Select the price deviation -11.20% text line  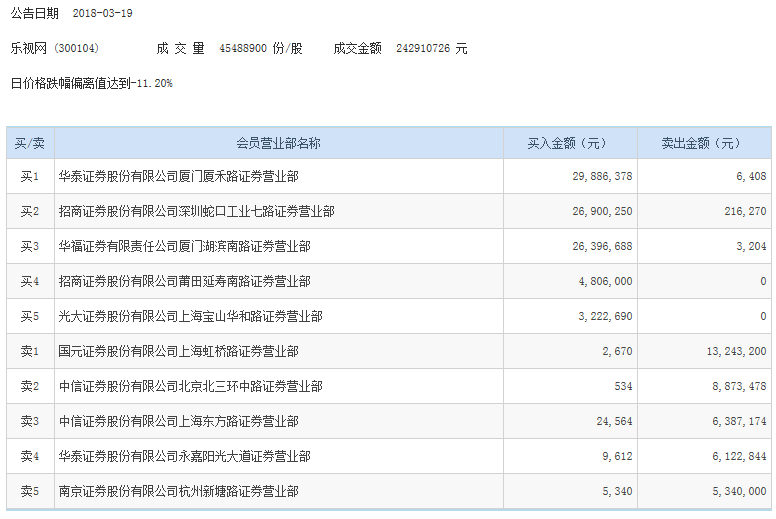point(92,83)
